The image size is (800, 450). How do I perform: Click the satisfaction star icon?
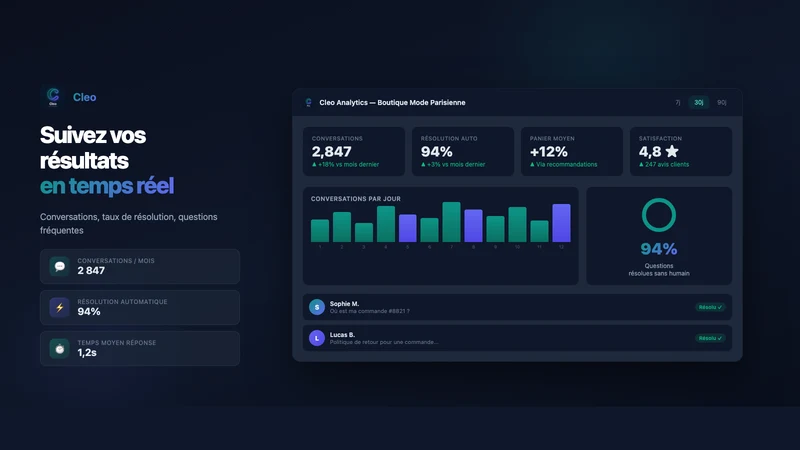pos(672,151)
